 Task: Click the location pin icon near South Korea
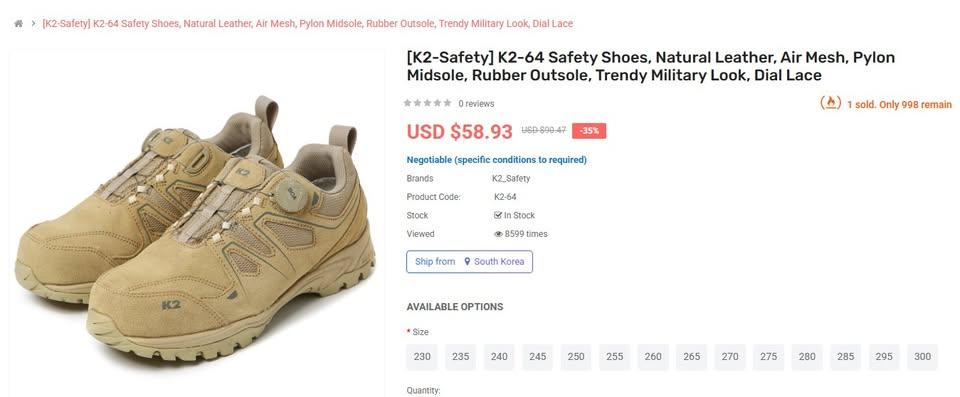pyautogui.click(x=467, y=262)
